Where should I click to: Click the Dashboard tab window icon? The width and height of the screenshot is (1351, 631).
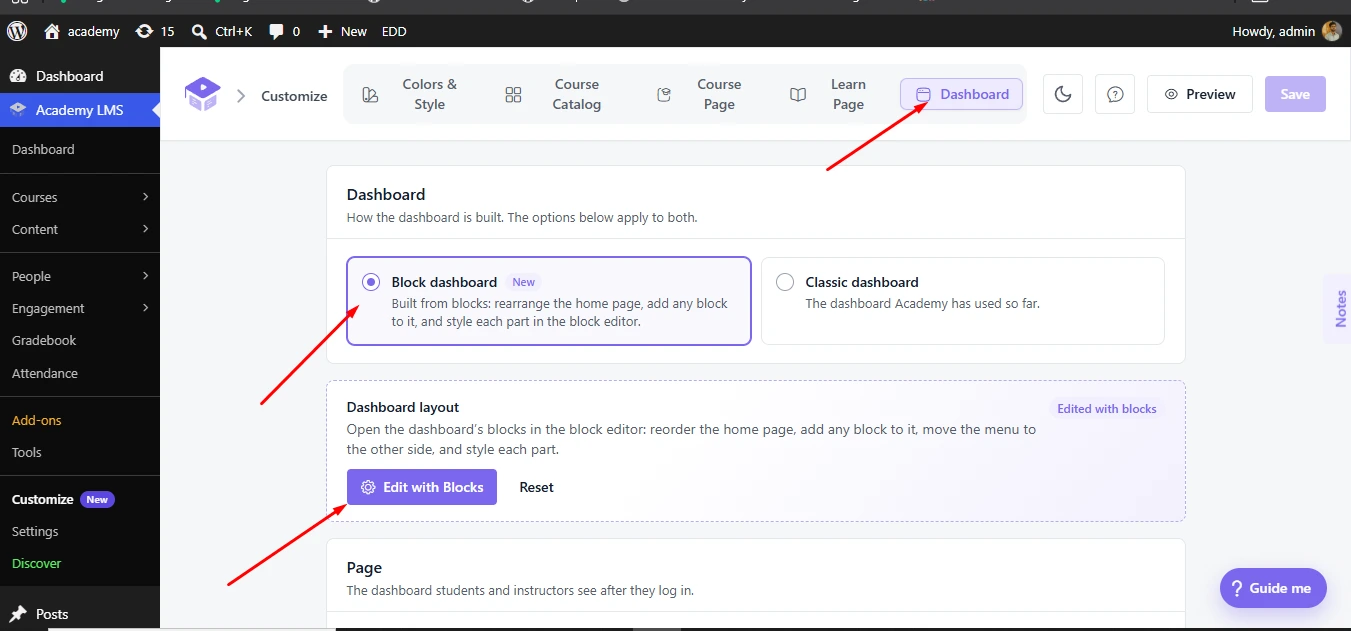(x=923, y=94)
